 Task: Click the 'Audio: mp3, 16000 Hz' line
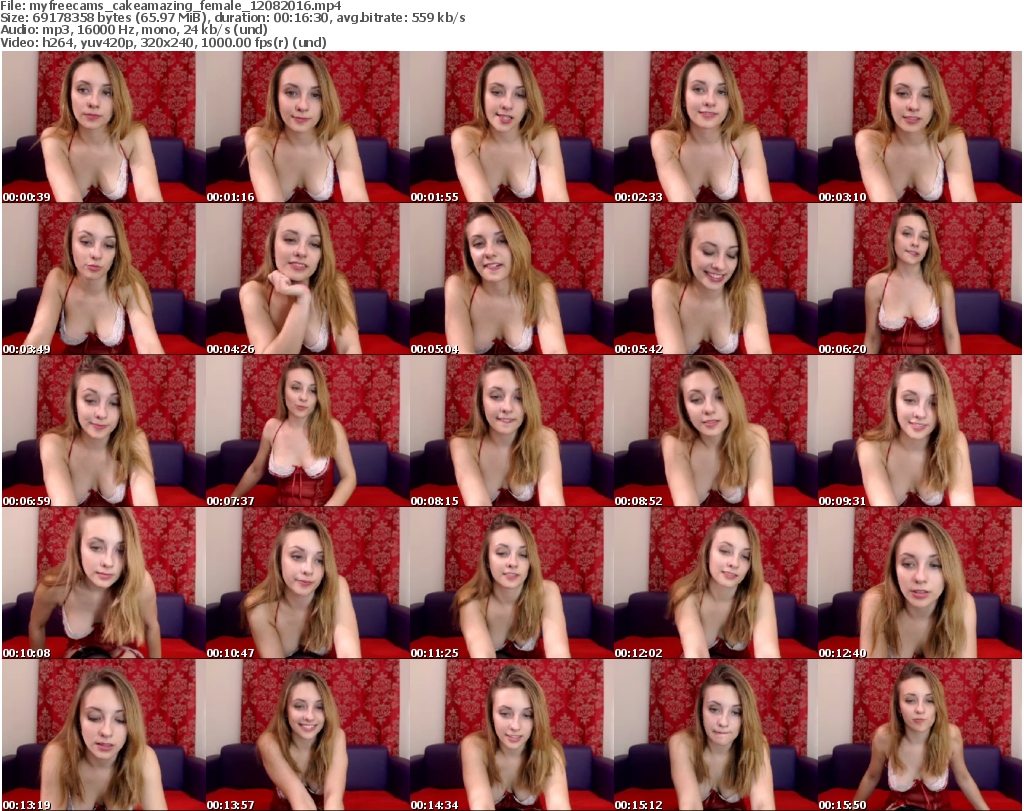[134, 30]
